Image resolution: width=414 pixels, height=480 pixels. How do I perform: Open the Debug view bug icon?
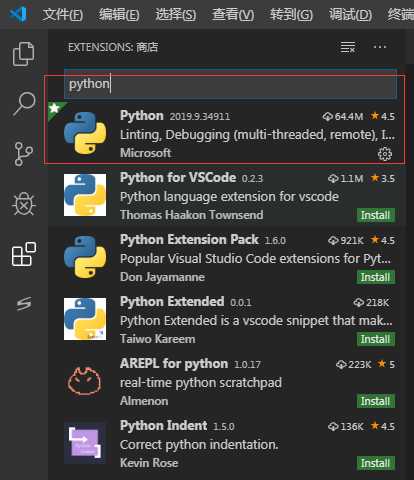tap(24, 204)
